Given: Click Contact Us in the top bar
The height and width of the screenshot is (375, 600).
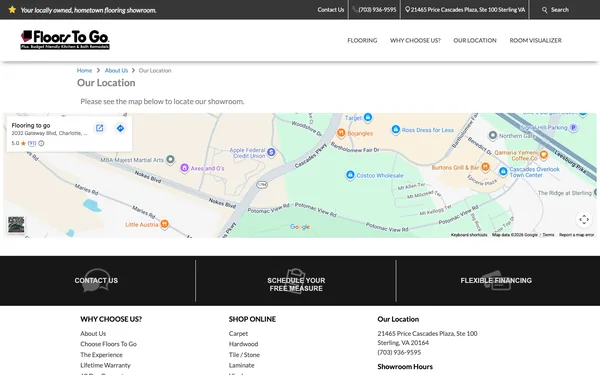Looking at the screenshot, I should pos(331,10).
